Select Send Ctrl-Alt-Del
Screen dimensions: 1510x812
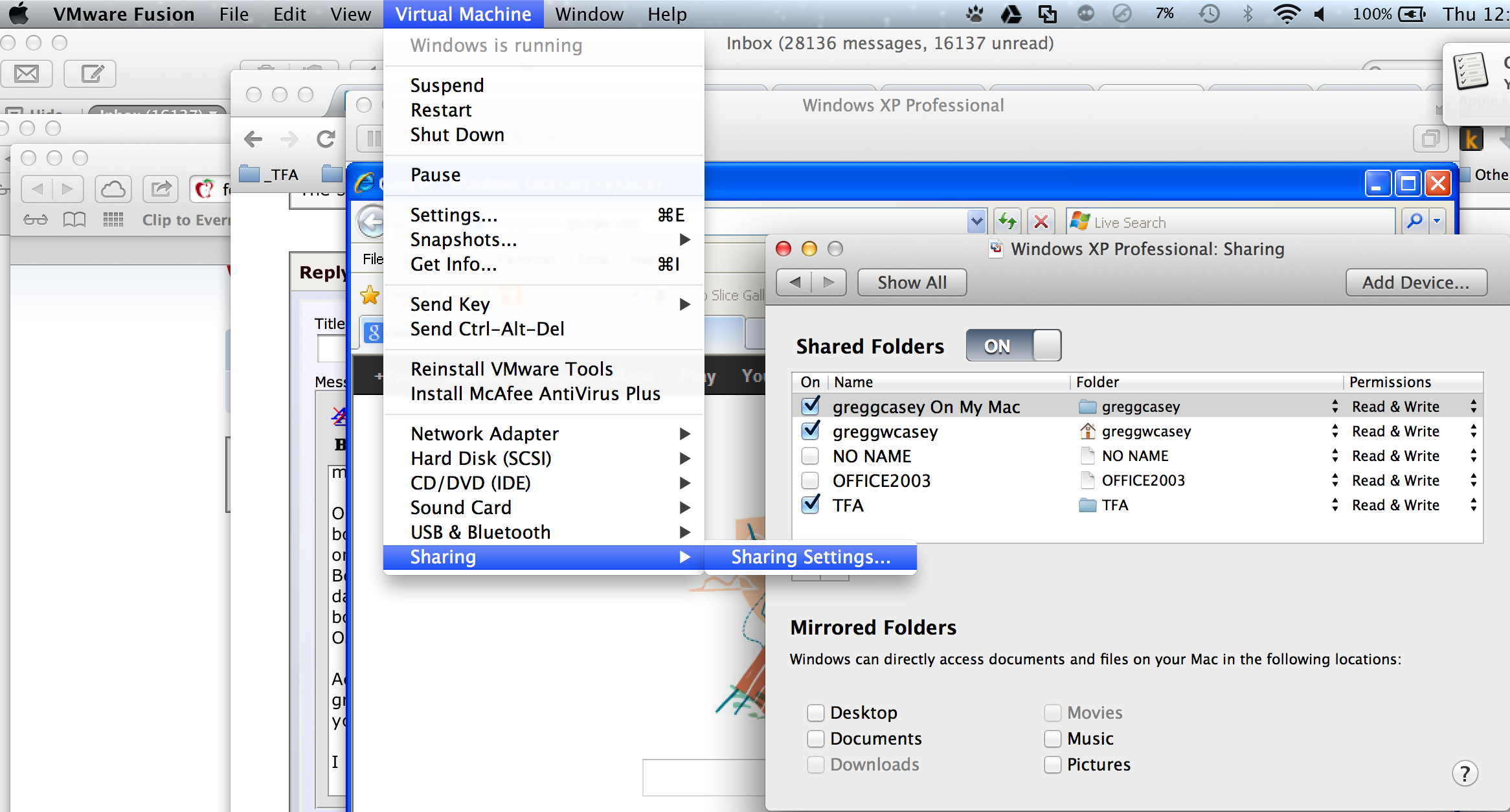(x=544, y=328)
